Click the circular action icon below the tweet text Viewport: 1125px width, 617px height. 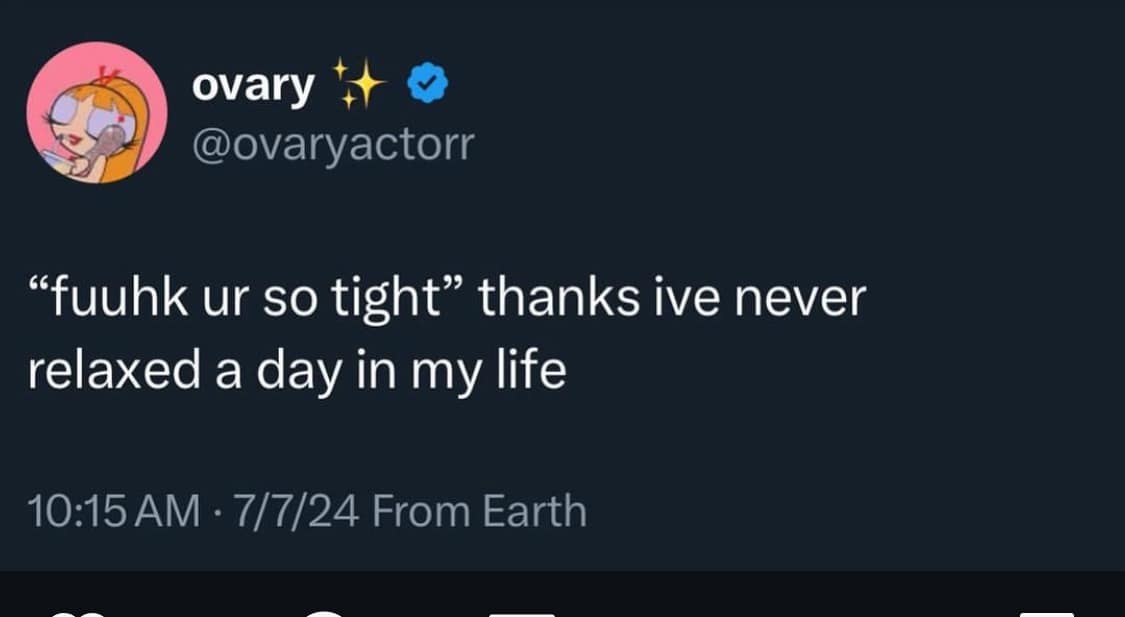(320, 612)
